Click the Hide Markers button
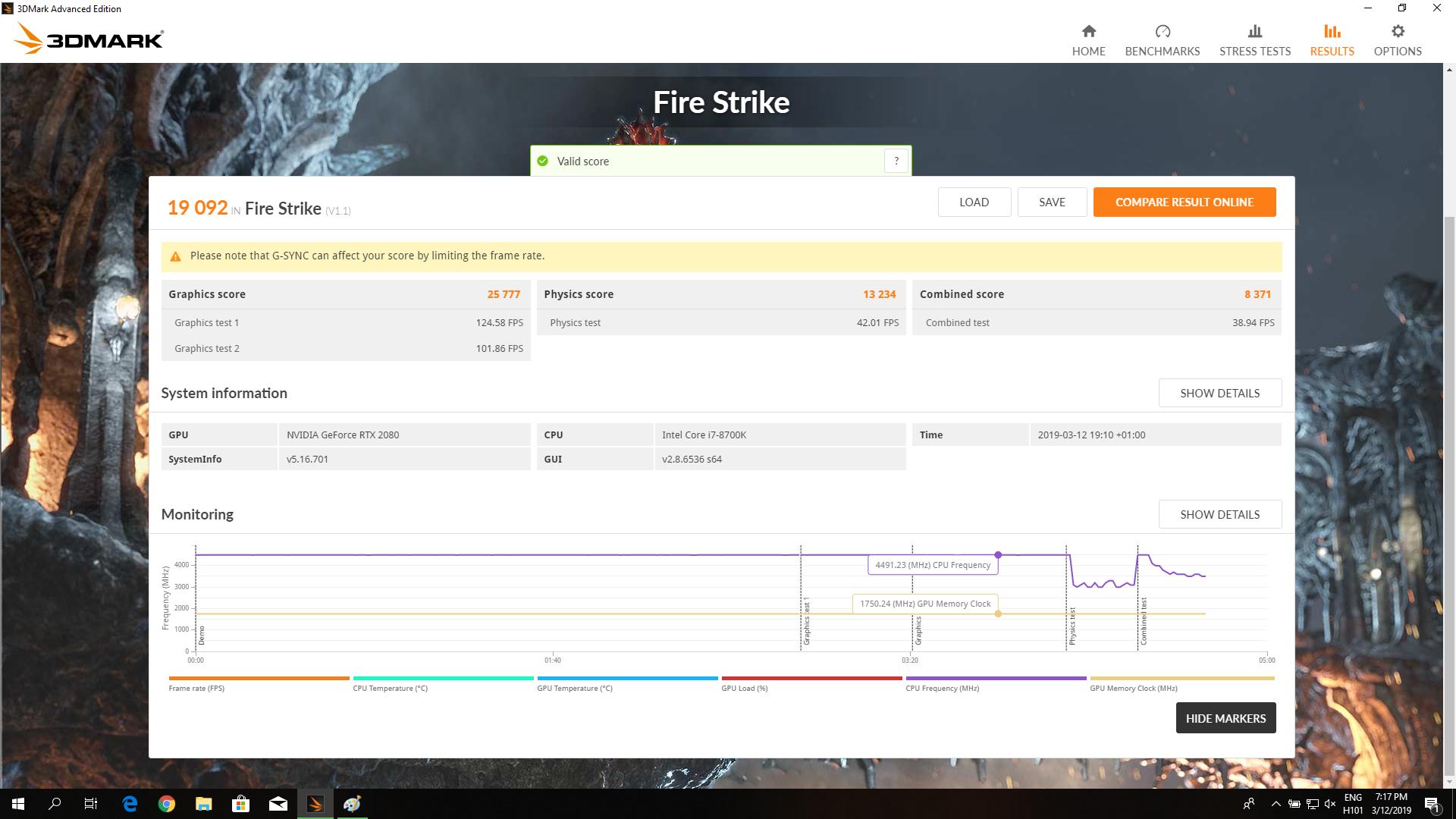 1225,718
